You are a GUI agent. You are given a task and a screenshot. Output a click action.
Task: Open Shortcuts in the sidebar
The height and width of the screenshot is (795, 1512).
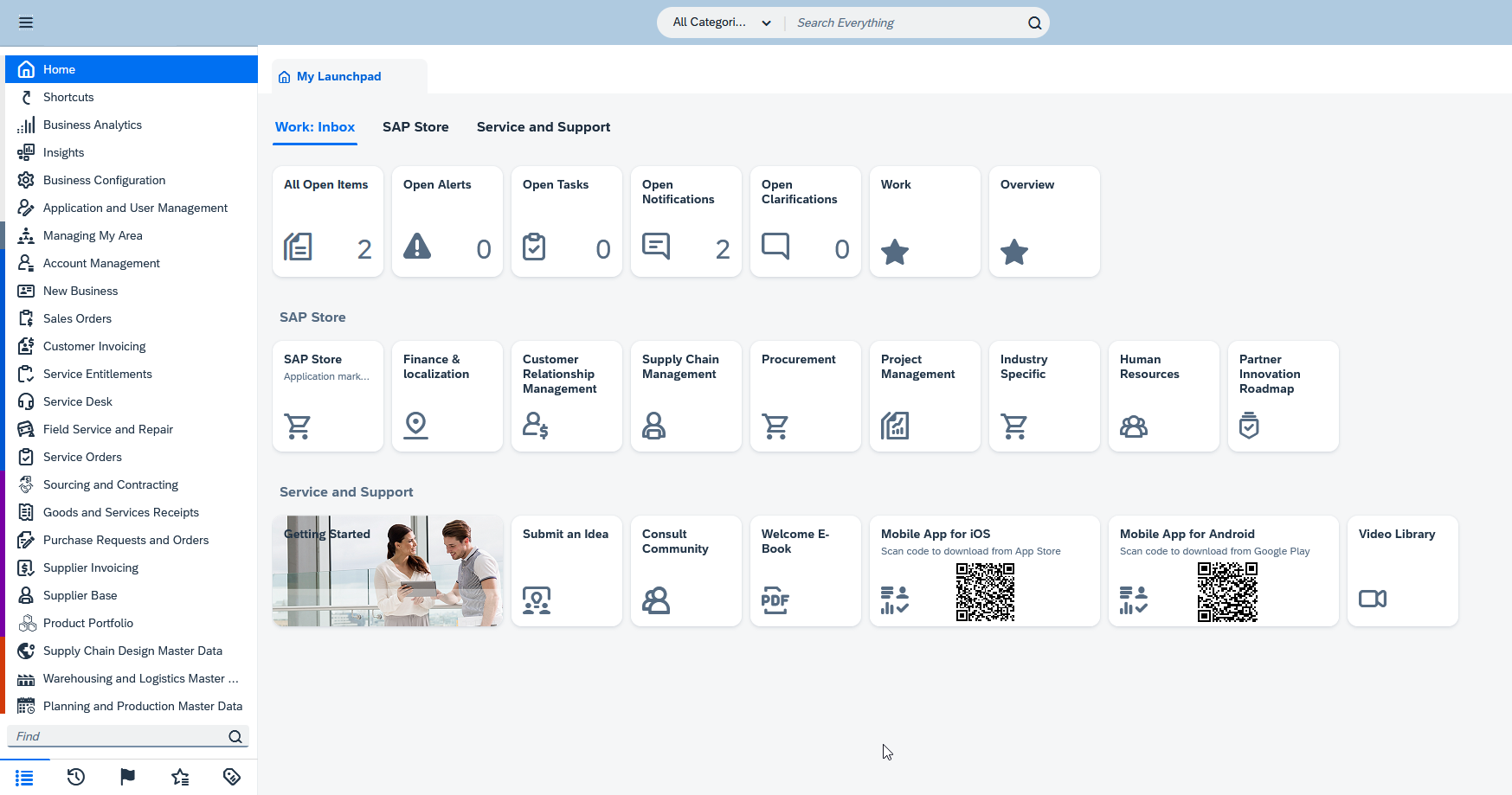(132, 97)
